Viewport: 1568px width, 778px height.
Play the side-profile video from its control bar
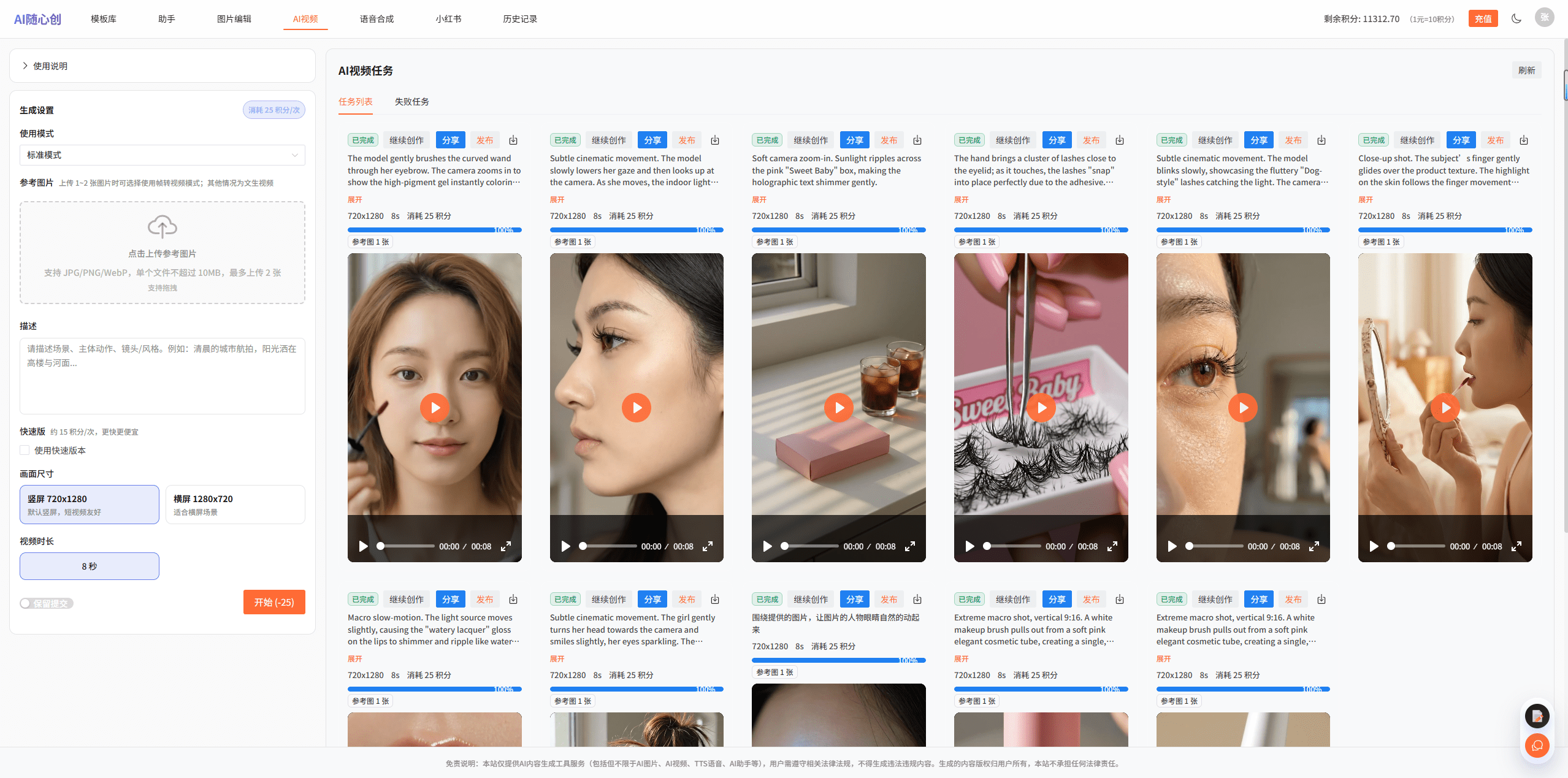pyautogui.click(x=565, y=546)
